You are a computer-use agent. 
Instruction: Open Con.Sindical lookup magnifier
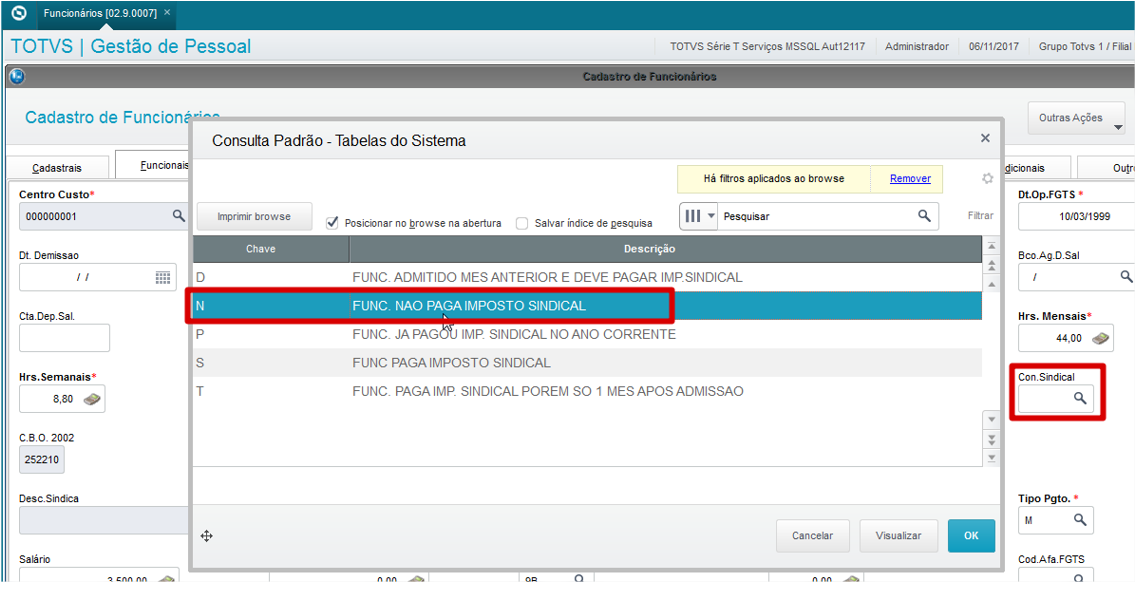(x=1079, y=398)
